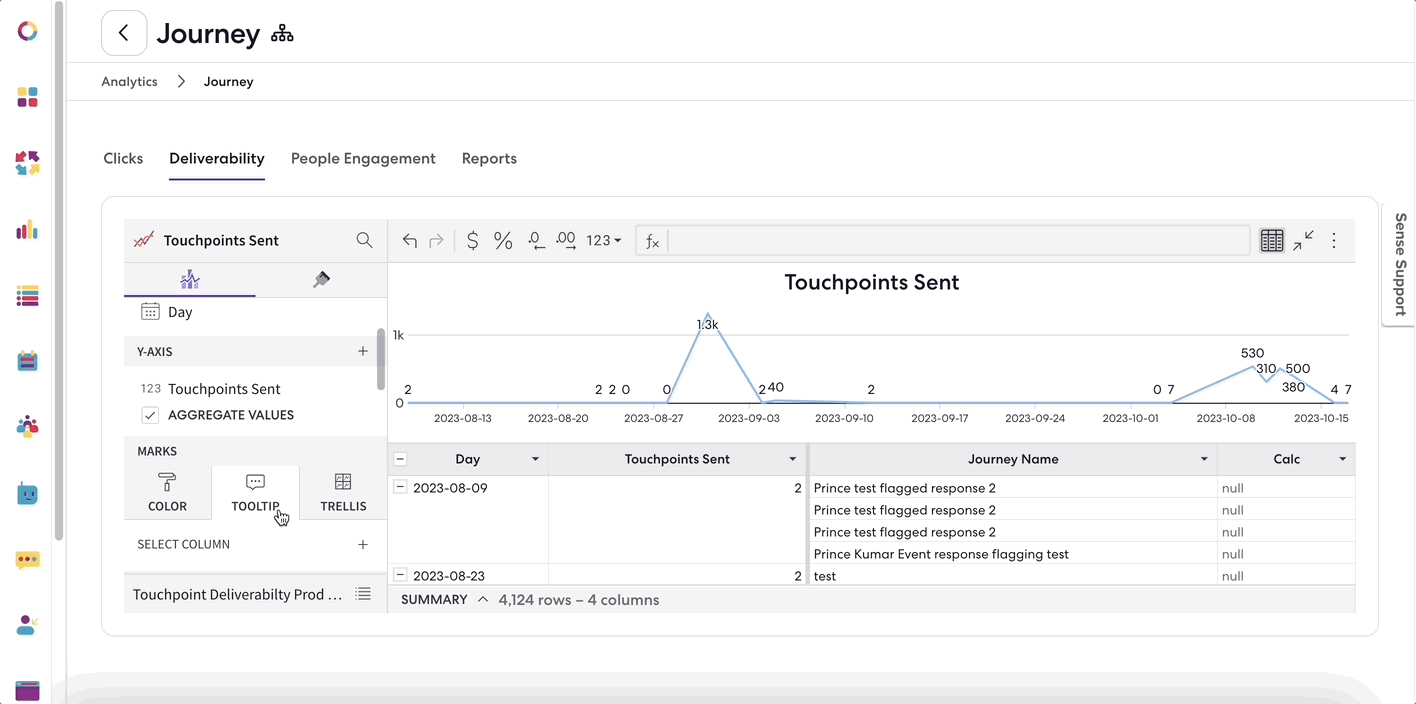
Task: Click the back arrow beside Journey
Action: tap(124, 33)
